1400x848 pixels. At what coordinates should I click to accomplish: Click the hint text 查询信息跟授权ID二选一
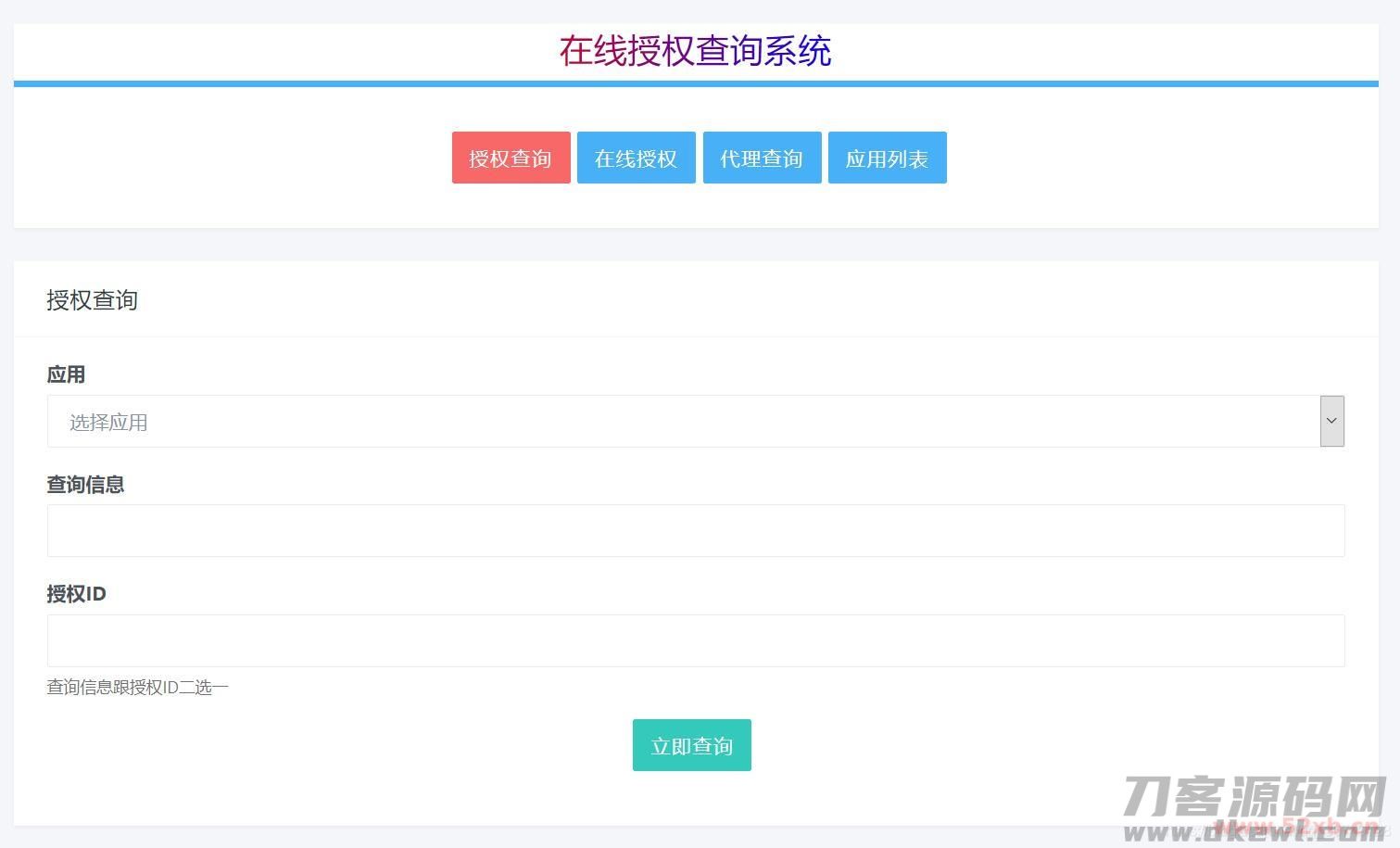[x=137, y=687]
